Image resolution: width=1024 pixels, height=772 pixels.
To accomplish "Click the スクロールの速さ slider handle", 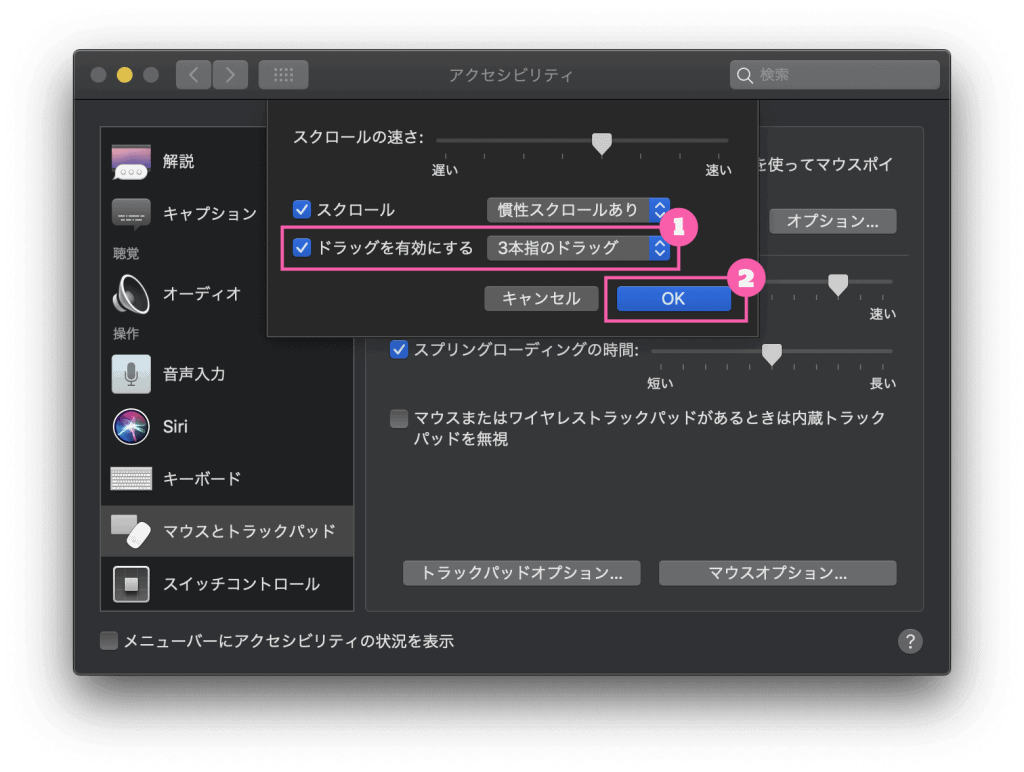I will point(601,143).
